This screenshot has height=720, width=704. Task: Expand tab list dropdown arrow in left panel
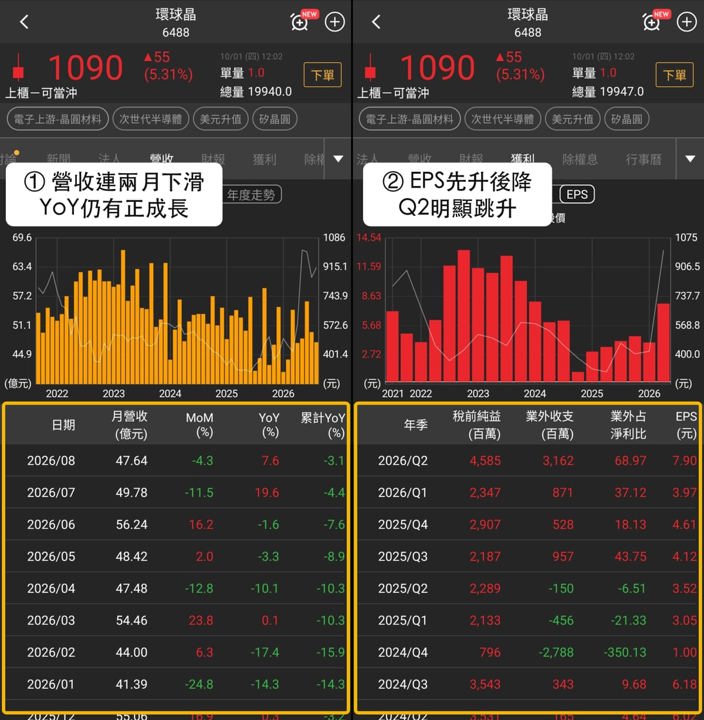[x=338, y=159]
